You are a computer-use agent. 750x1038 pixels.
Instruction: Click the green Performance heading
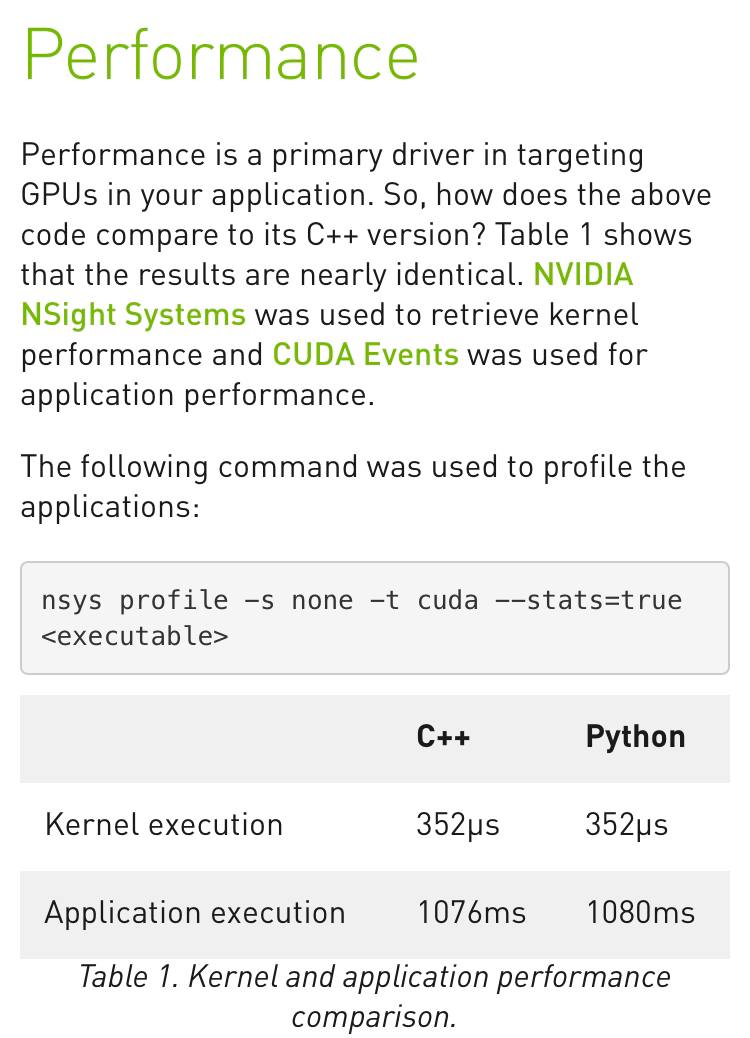coord(221,56)
